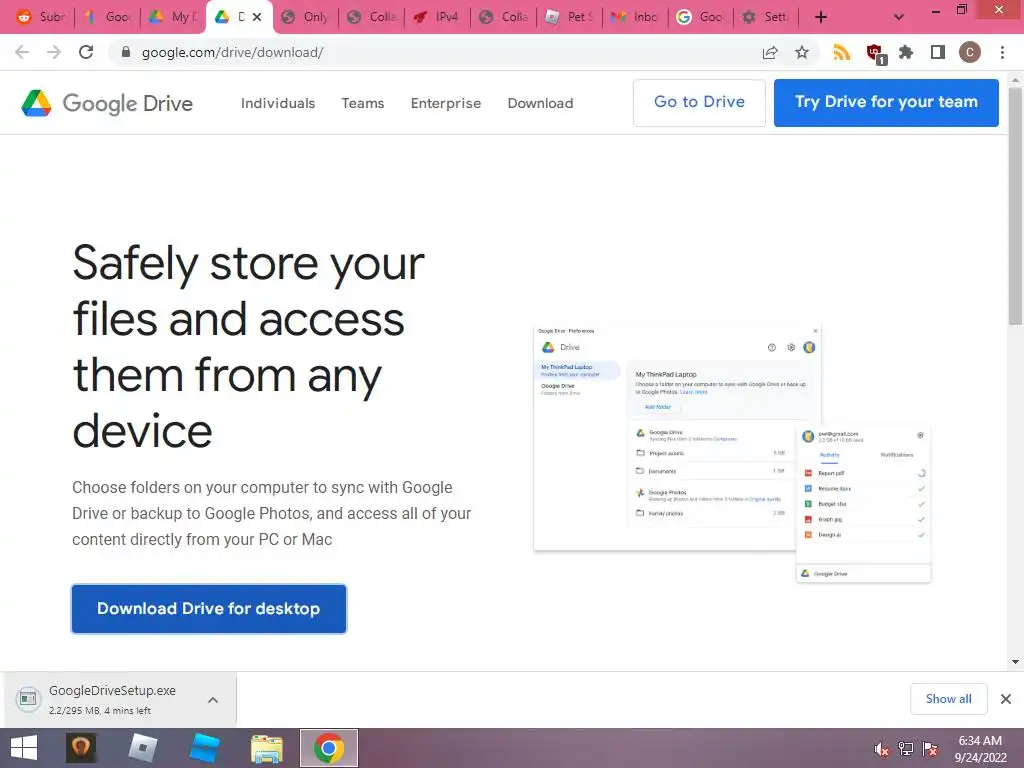Click the Action Center flag tray icon
Screen dimensions: 1024x768
[930, 749]
